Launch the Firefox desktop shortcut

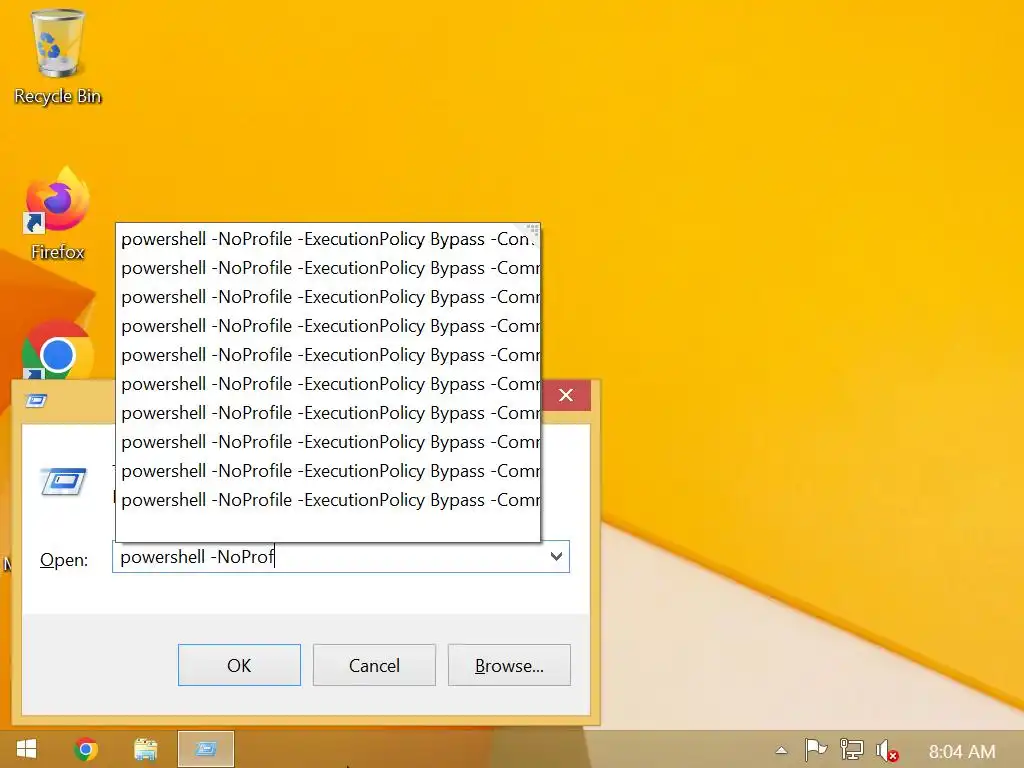[57, 214]
